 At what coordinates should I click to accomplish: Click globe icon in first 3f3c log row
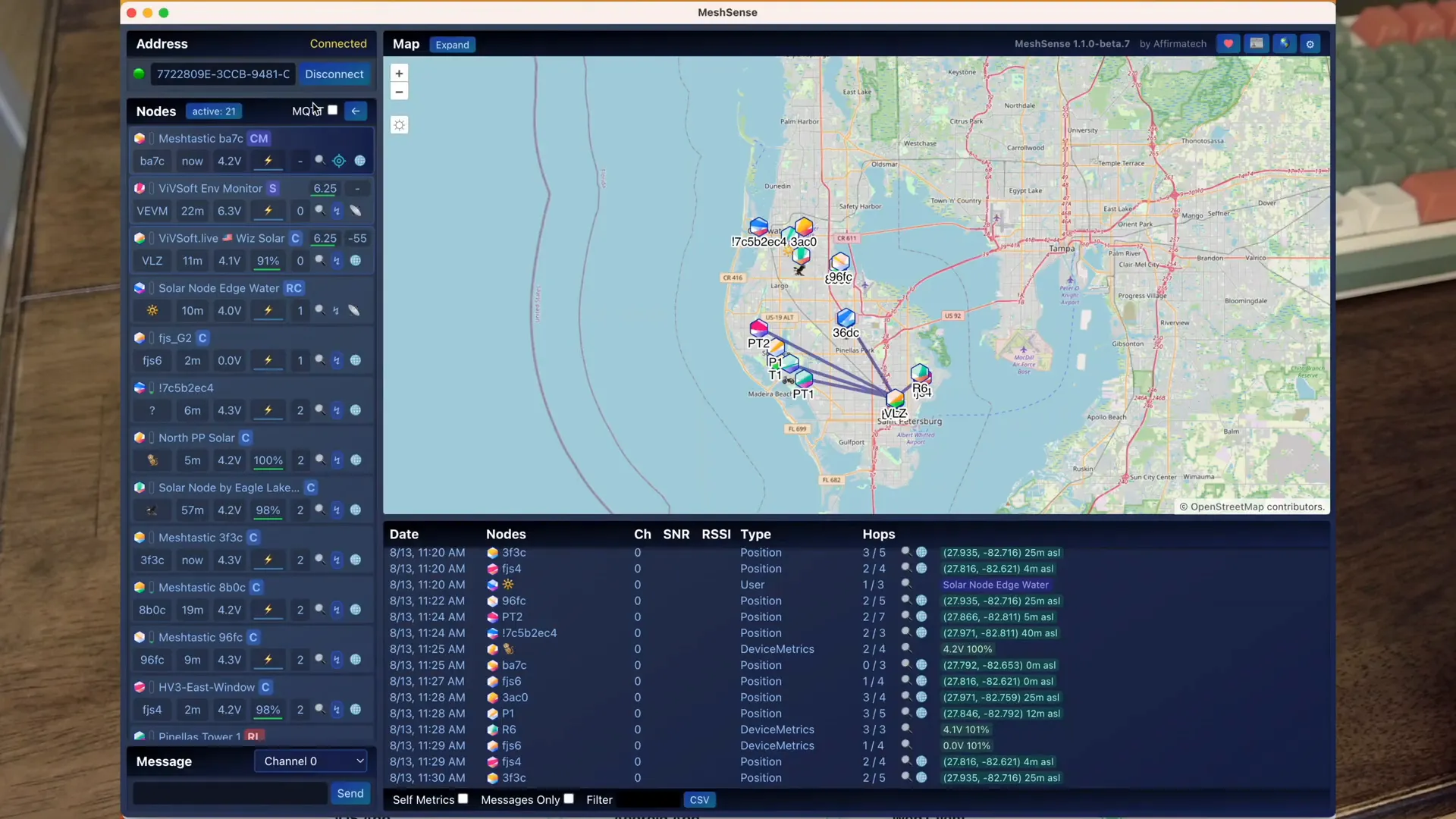pyautogui.click(x=921, y=552)
